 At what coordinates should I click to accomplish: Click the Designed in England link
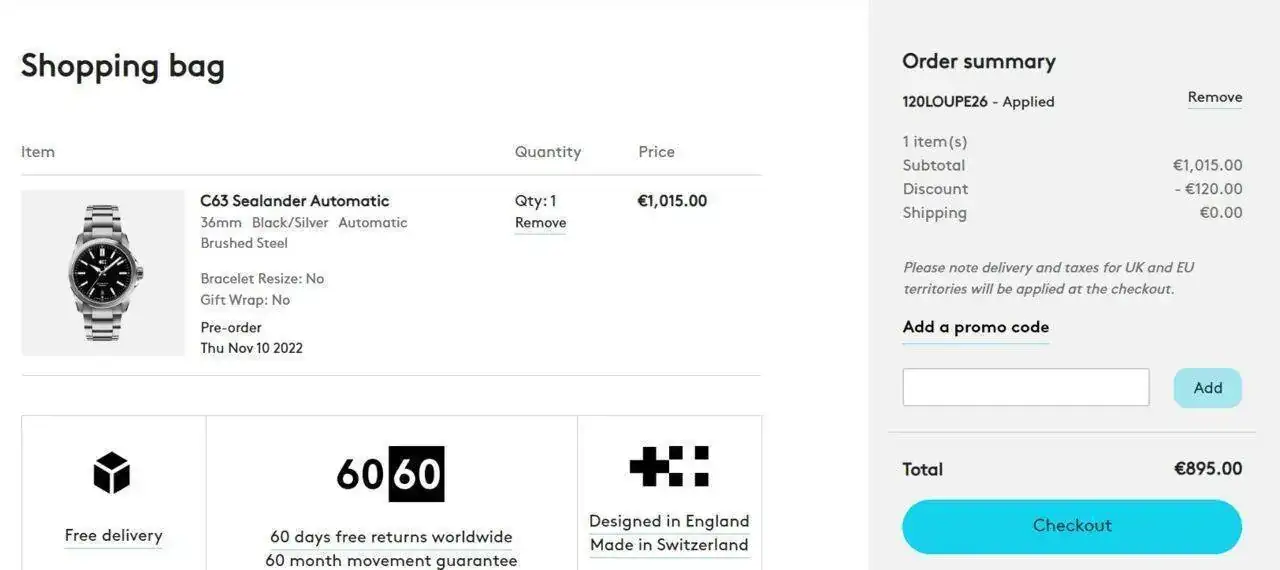[669, 521]
